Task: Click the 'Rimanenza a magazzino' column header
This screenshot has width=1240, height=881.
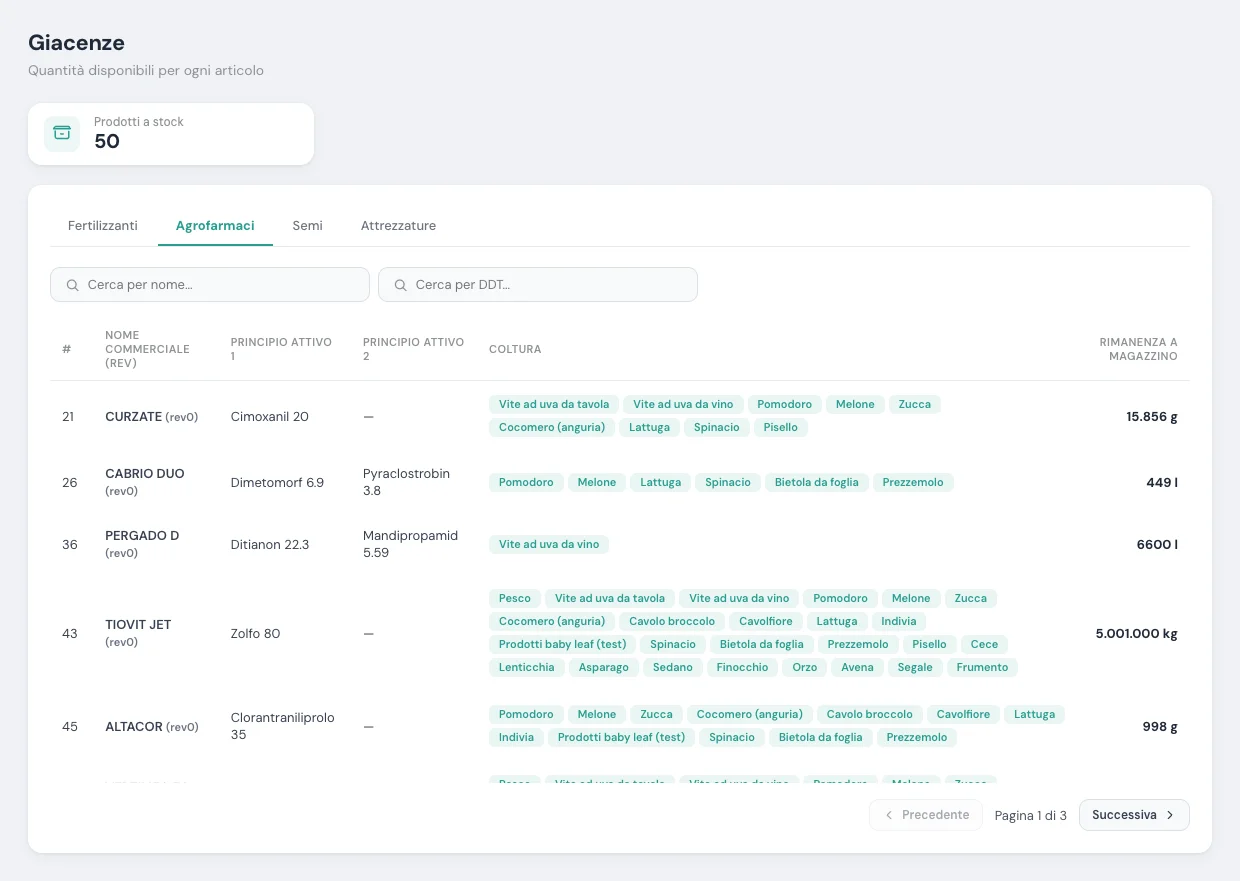Action: (x=1138, y=349)
